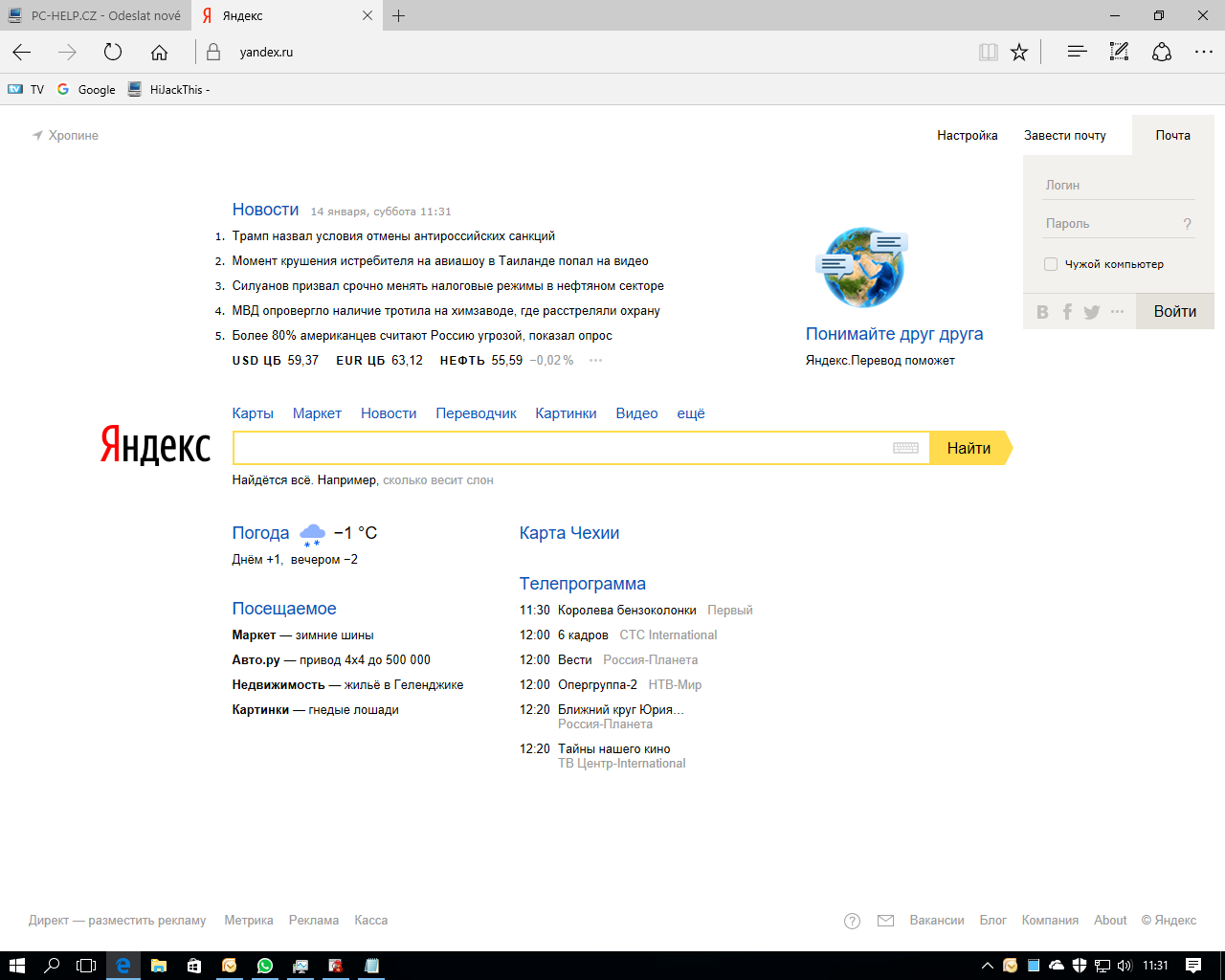Open WhatsApp from the taskbar
The image size is (1225, 980).
[265, 966]
